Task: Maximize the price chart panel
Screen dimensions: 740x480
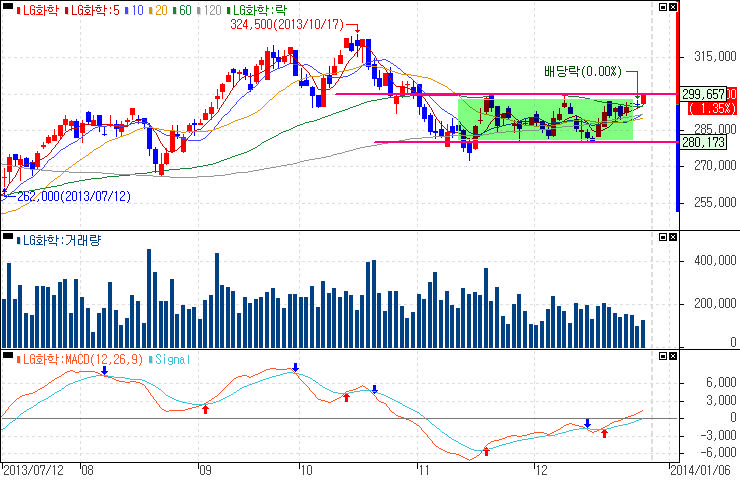Action: (661, 8)
